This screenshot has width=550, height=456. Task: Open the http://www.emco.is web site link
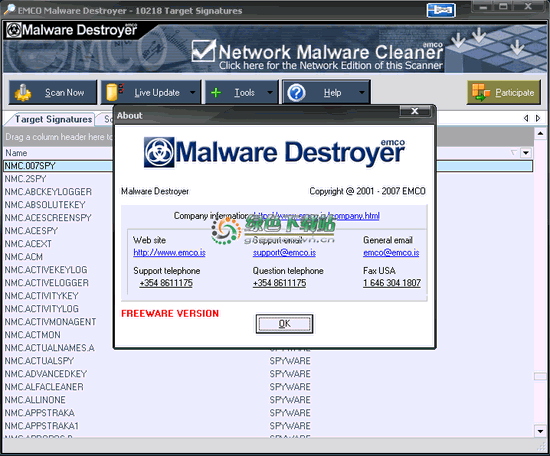coord(169,253)
